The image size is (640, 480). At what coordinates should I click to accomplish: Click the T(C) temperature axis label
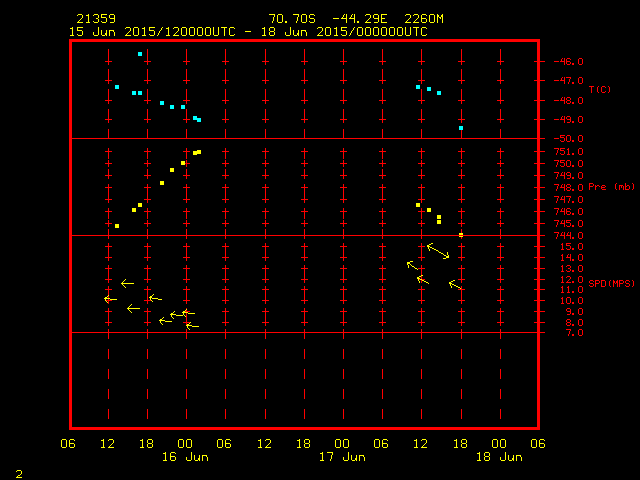click(x=599, y=90)
